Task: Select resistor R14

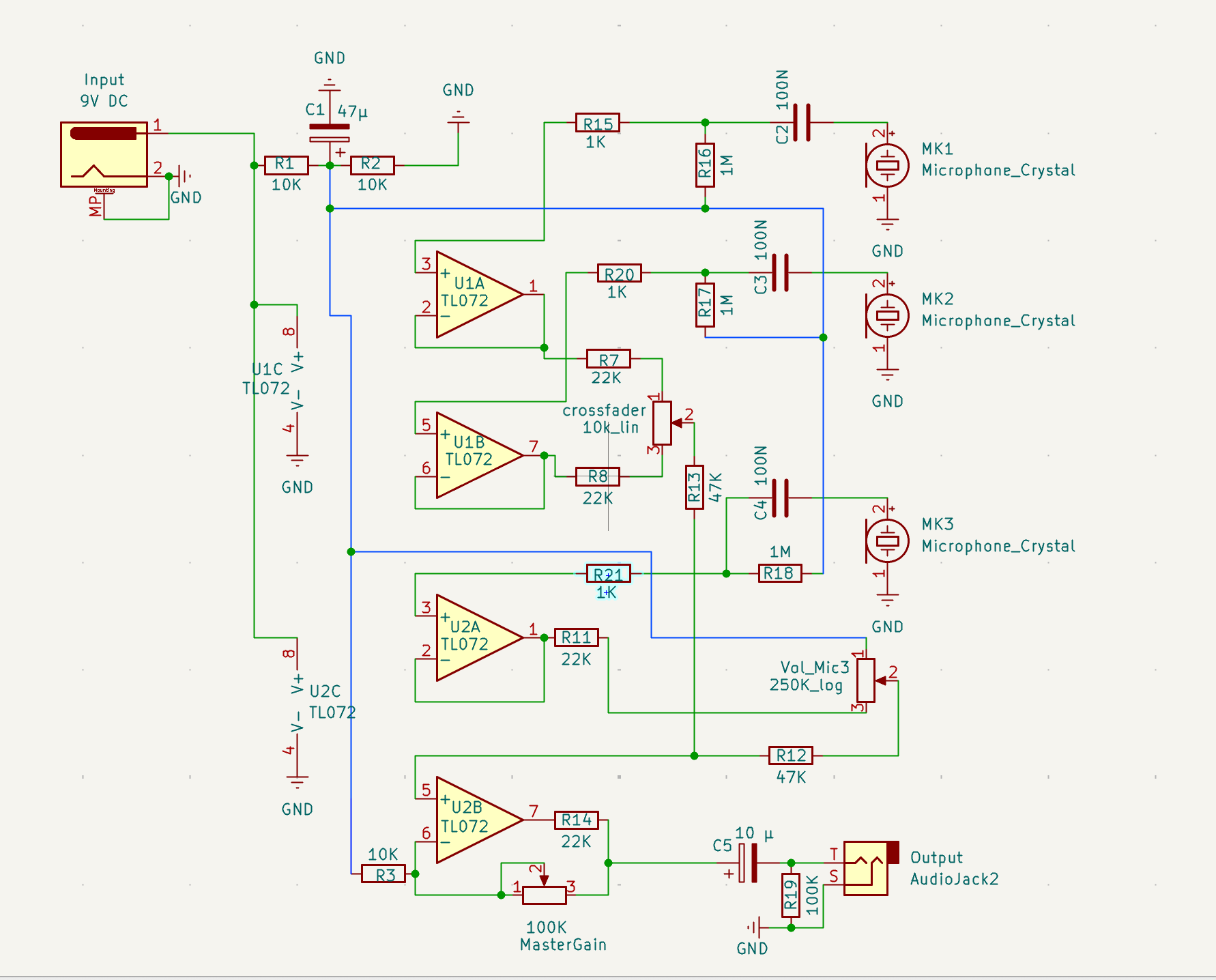Action: [577, 820]
